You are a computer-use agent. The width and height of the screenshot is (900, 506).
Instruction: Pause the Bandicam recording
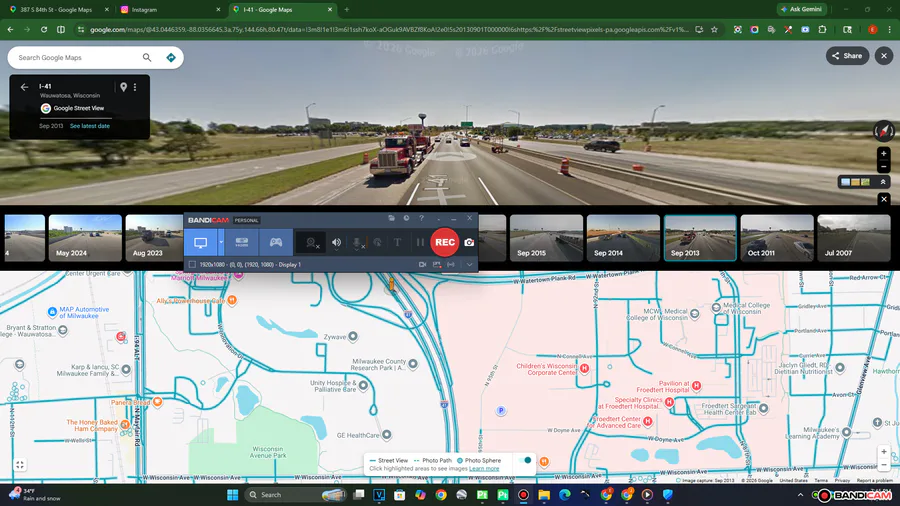point(420,243)
